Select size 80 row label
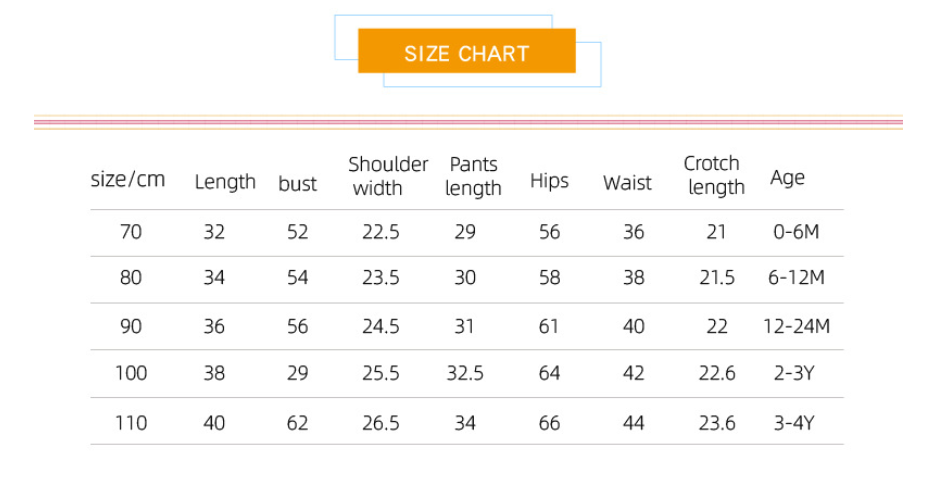The width and height of the screenshot is (935, 481). click(x=131, y=278)
